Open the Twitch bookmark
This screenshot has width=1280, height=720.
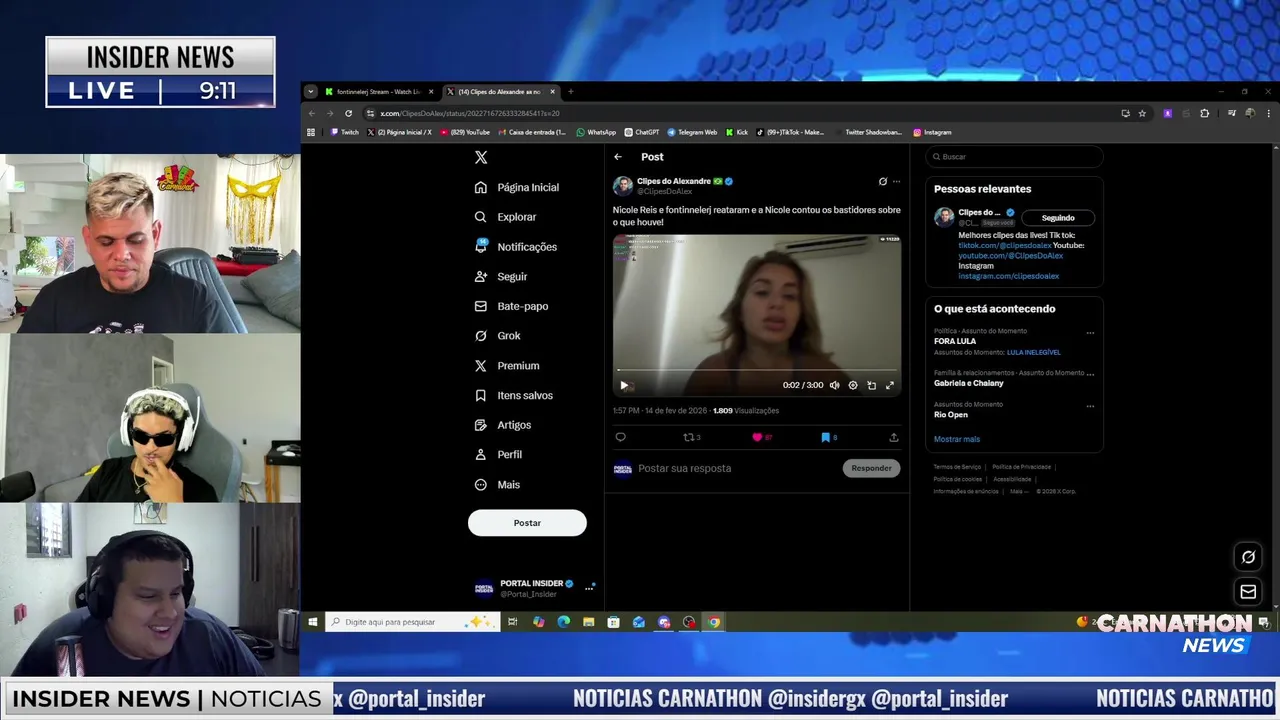[344, 132]
